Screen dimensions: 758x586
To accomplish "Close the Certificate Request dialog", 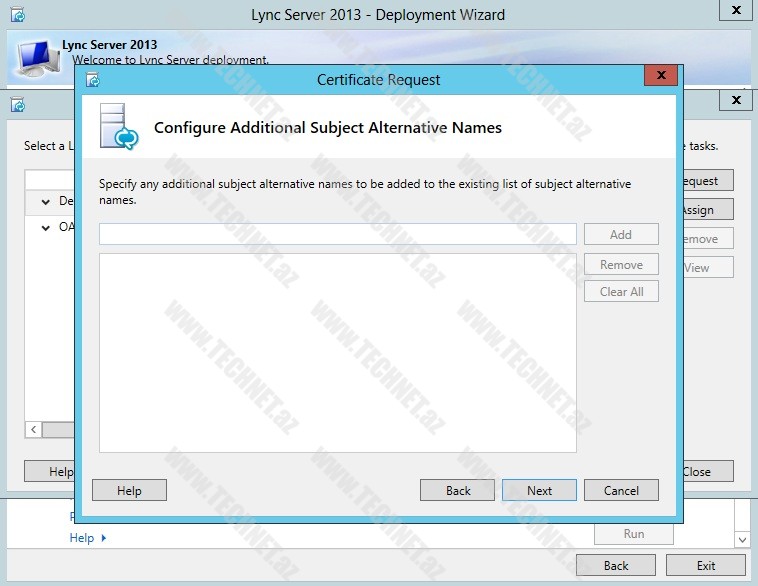I will 660,77.
